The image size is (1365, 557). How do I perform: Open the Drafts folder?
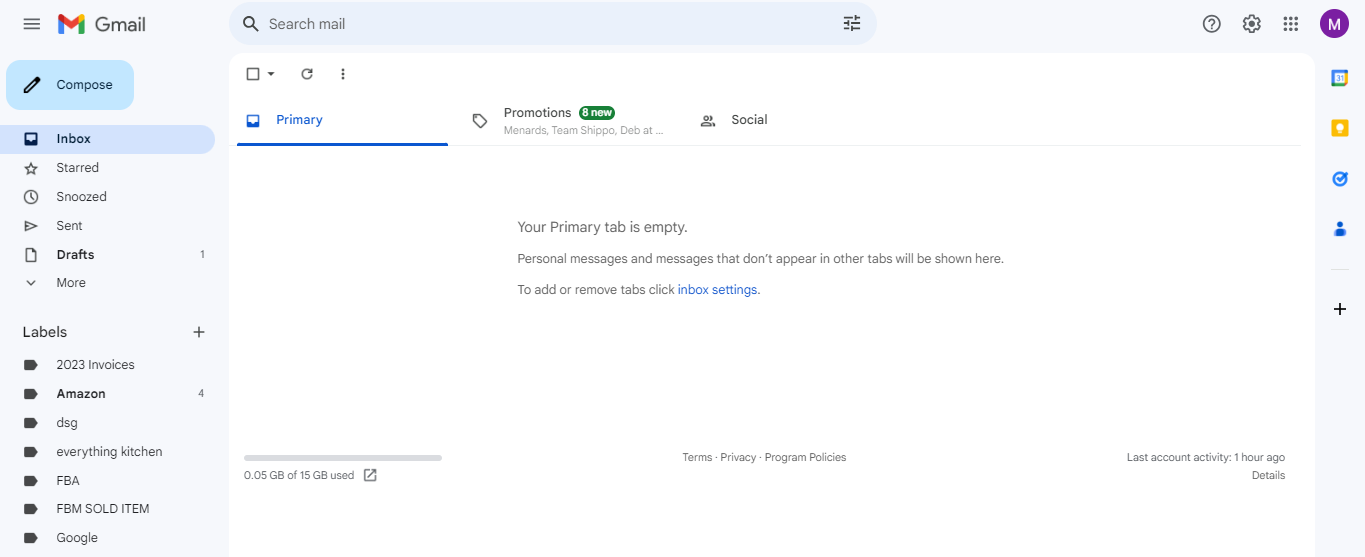[108, 255]
